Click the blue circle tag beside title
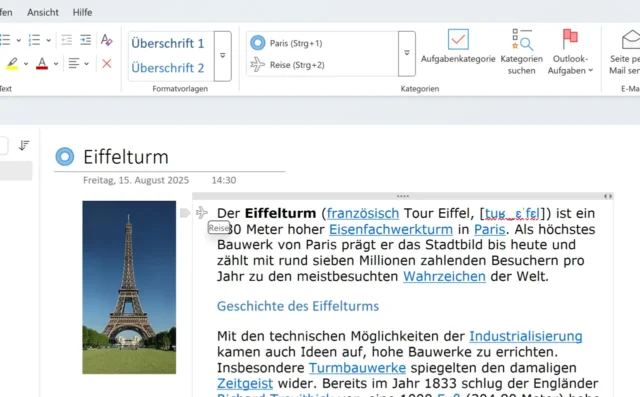 point(65,157)
